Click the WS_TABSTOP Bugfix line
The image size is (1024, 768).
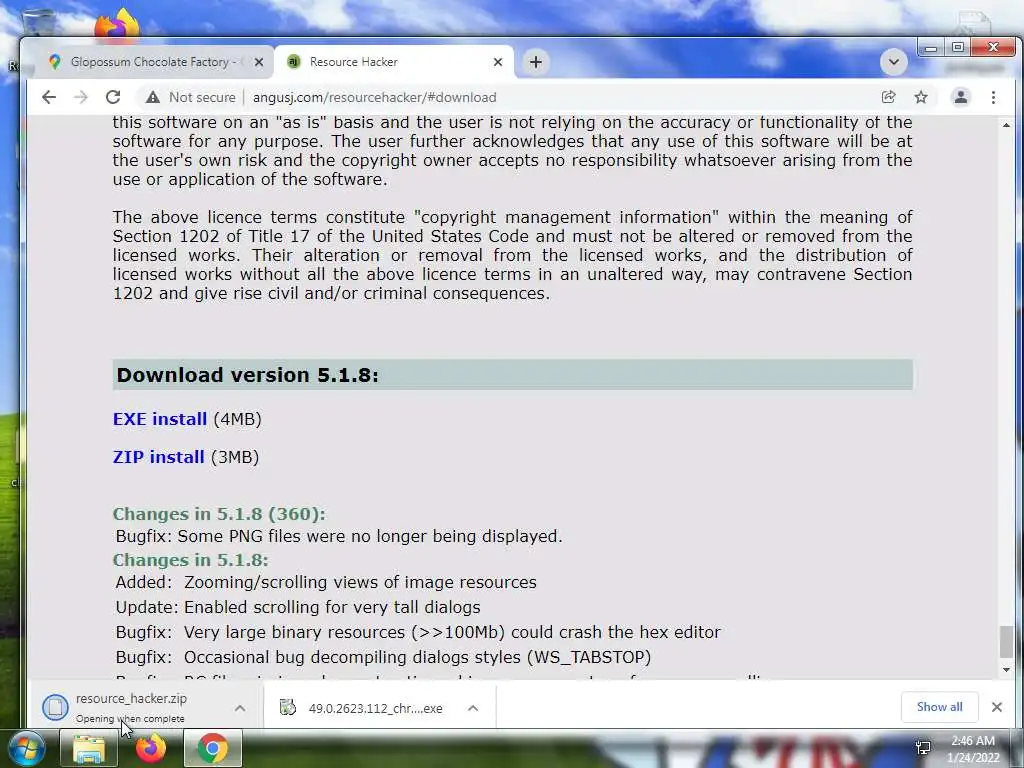pos(383,657)
